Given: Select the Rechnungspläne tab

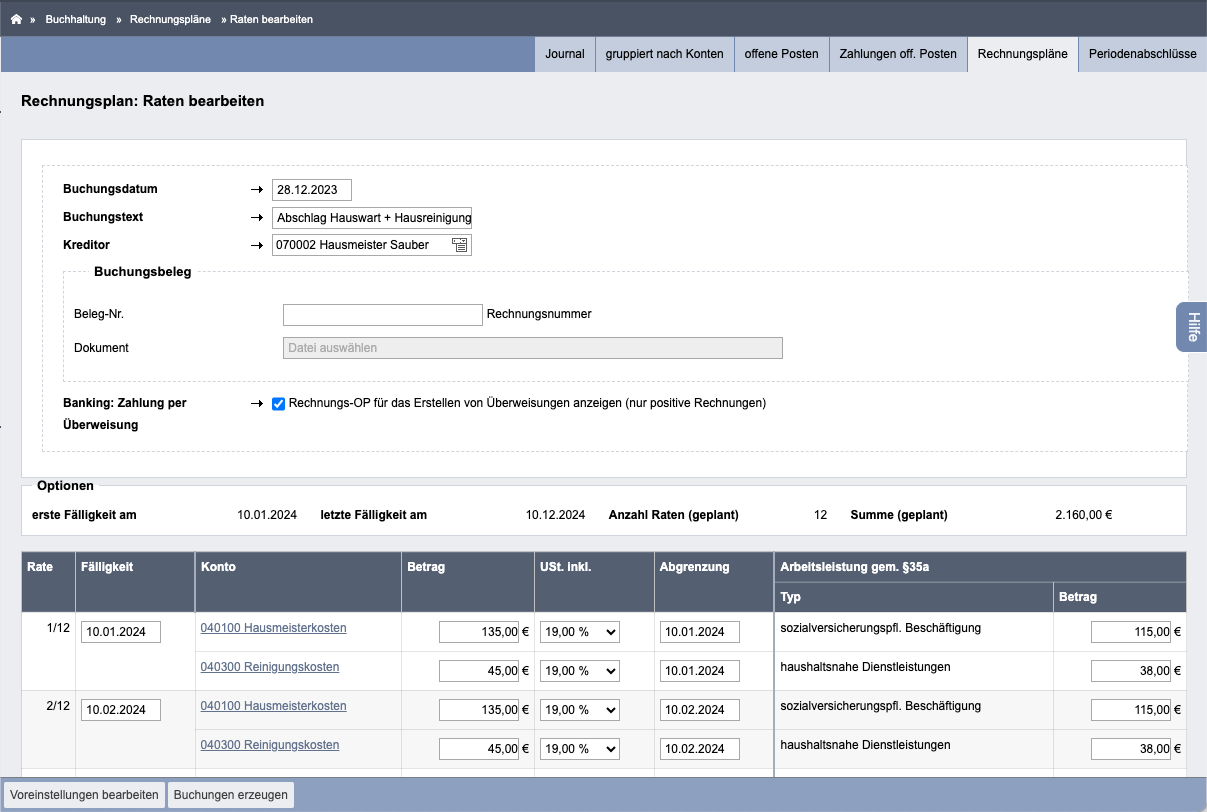Looking at the screenshot, I should 1022,54.
